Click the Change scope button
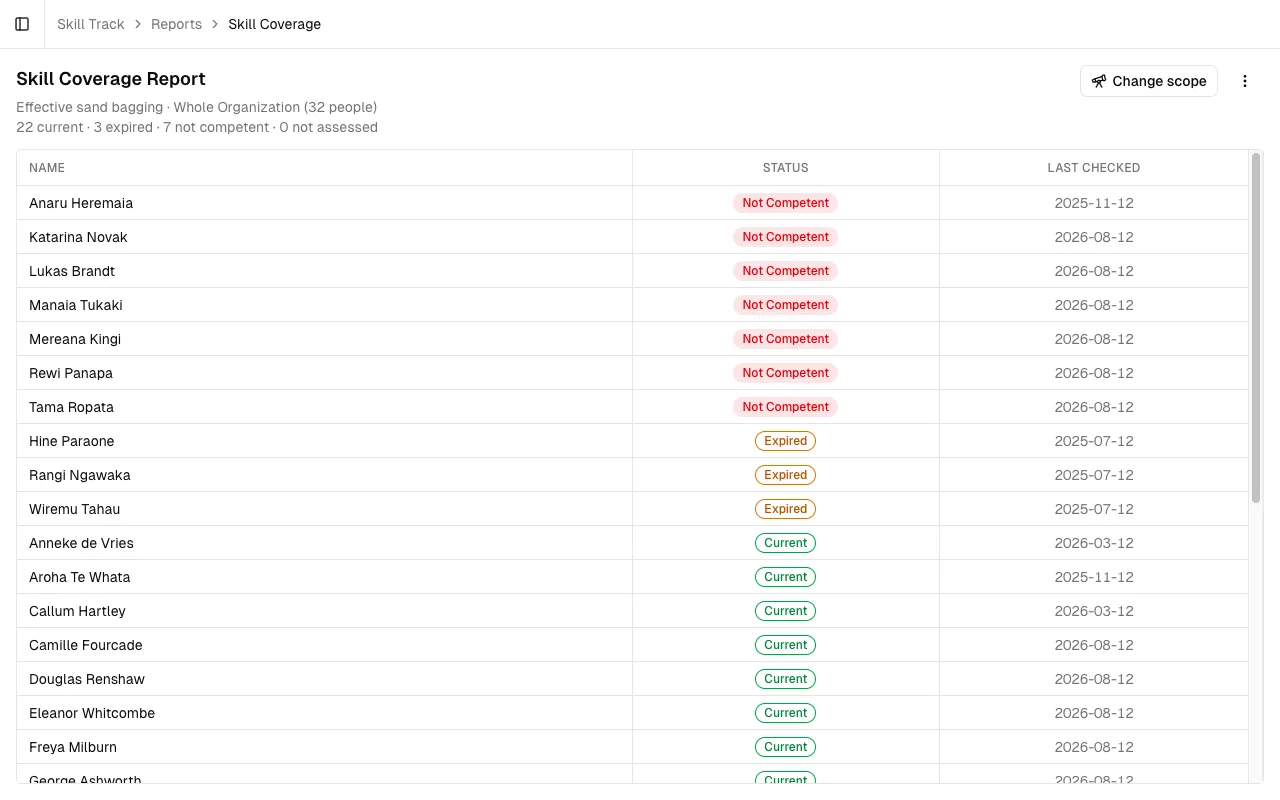The height and width of the screenshot is (800, 1280). 1149,81
